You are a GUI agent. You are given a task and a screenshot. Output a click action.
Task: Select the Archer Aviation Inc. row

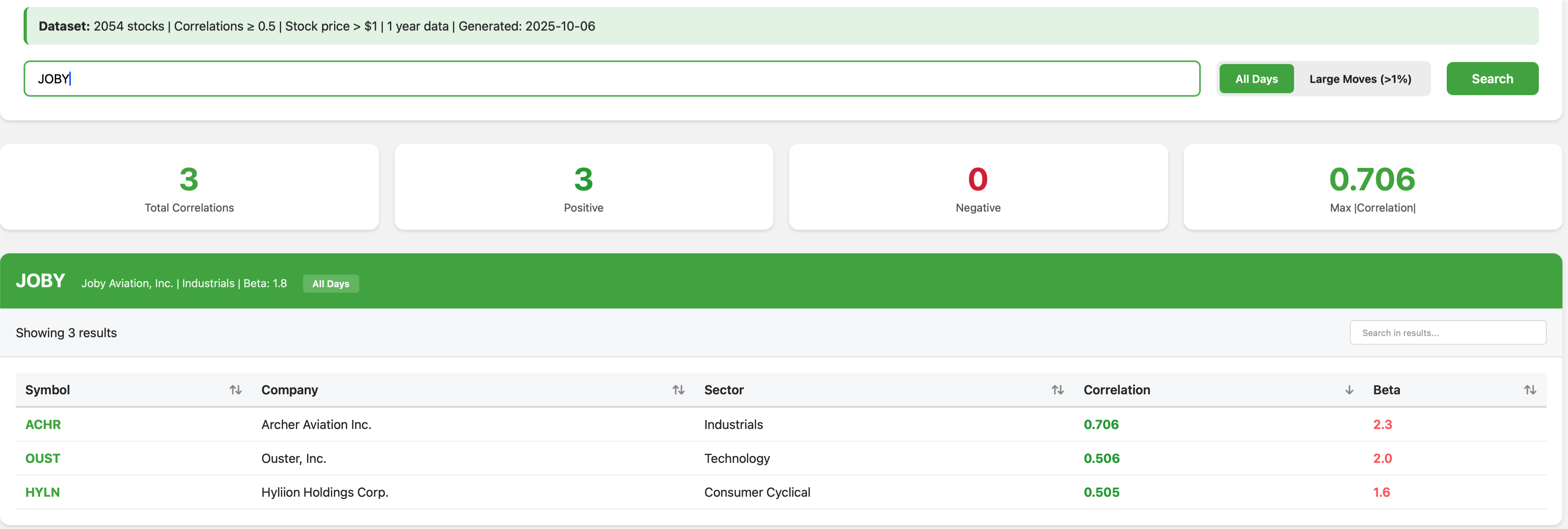(316, 425)
